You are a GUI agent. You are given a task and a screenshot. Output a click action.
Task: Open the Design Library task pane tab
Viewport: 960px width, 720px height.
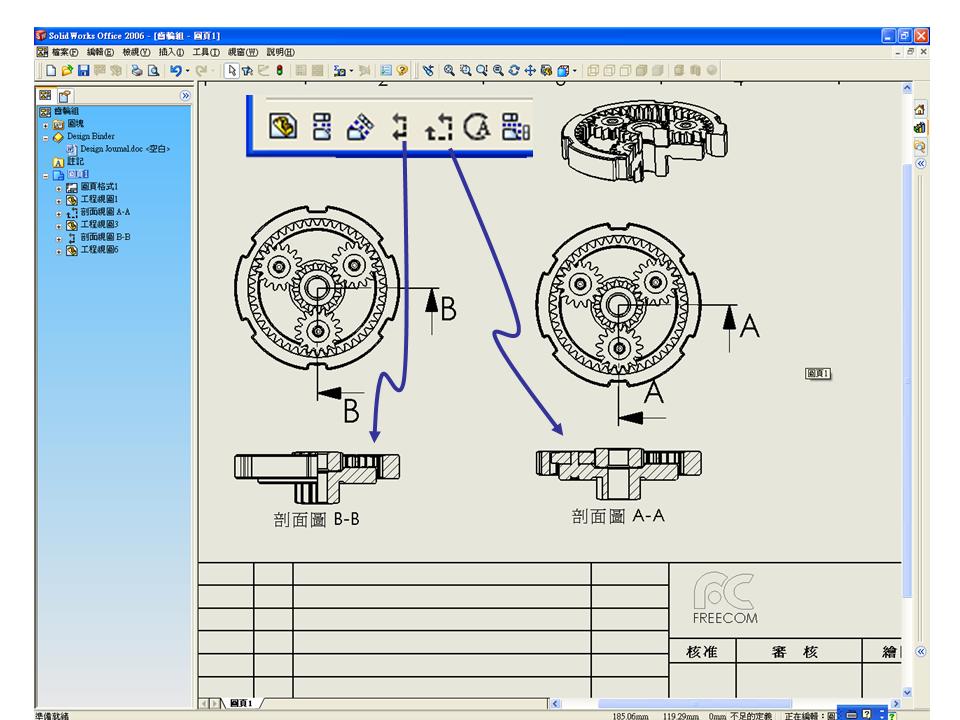pyautogui.click(x=920, y=128)
